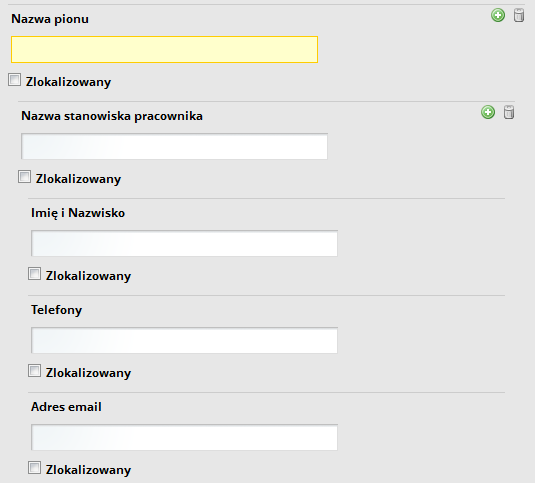Click into the Nazwa stanowiska pracownika field
The height and width of the screenshot is (483, 535).
(x=174, y=146)
